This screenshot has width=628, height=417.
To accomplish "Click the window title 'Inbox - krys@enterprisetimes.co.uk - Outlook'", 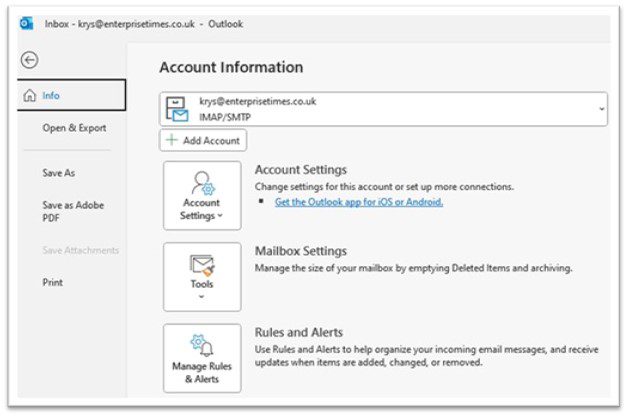I will pos(143,24).
